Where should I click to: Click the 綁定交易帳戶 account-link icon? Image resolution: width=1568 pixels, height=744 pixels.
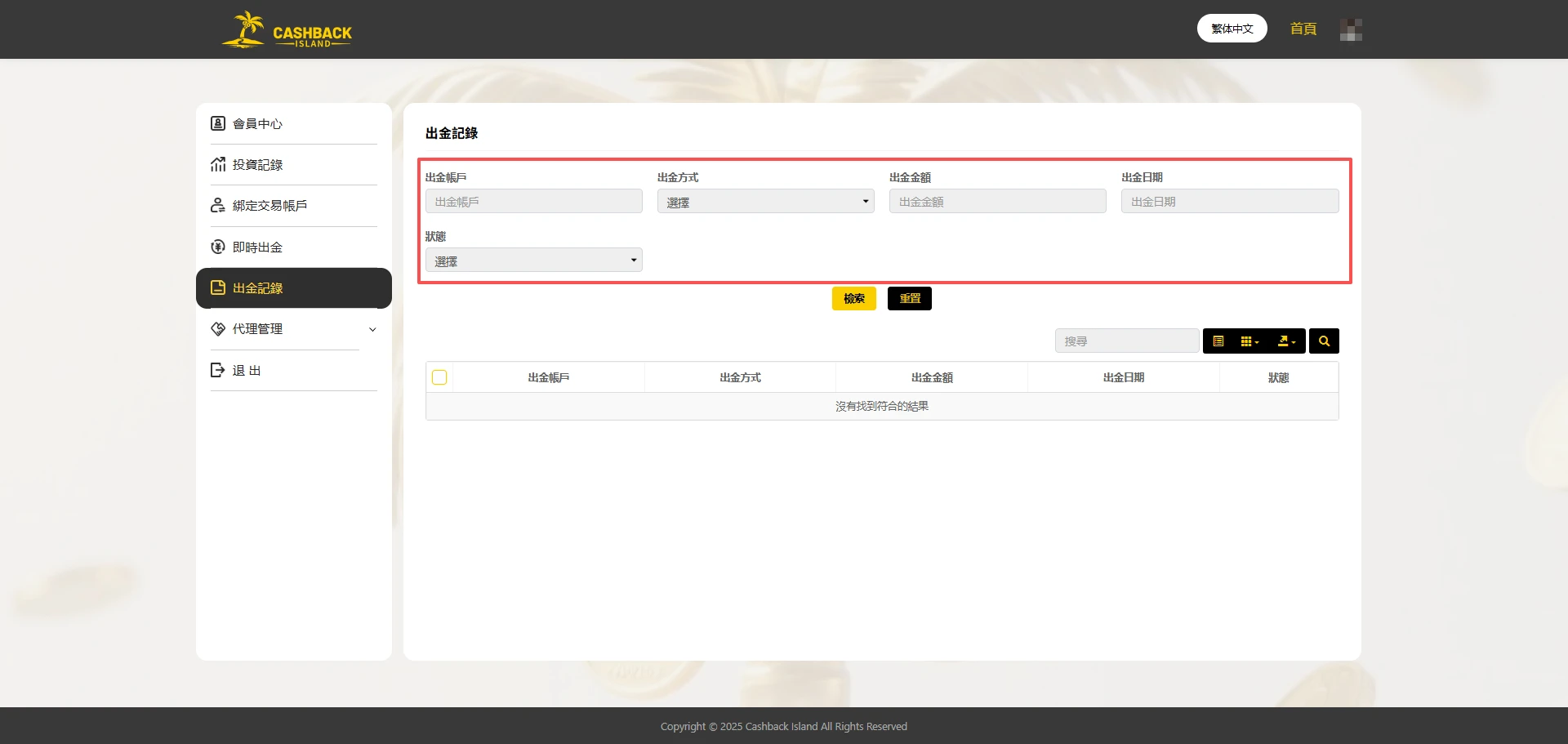[x=217, y=205]
